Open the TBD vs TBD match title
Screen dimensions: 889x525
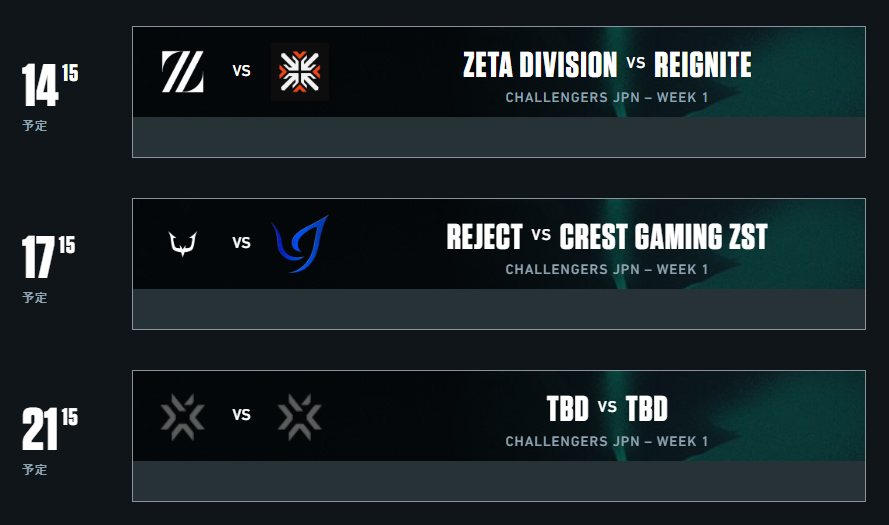coord(607,408)
